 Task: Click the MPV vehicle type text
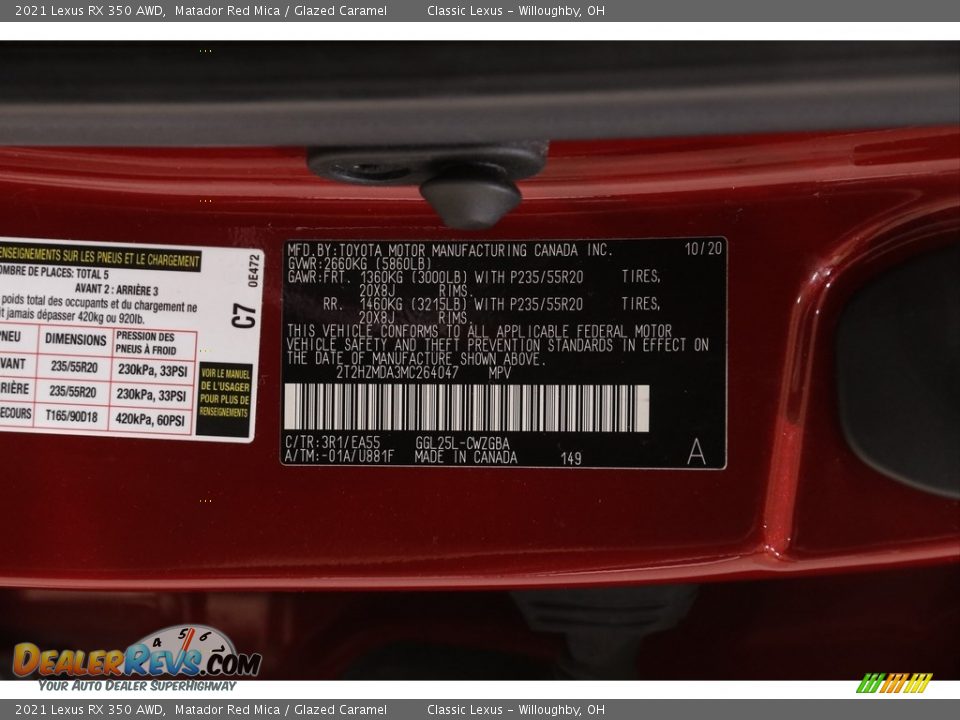click(x=500, y=372)
